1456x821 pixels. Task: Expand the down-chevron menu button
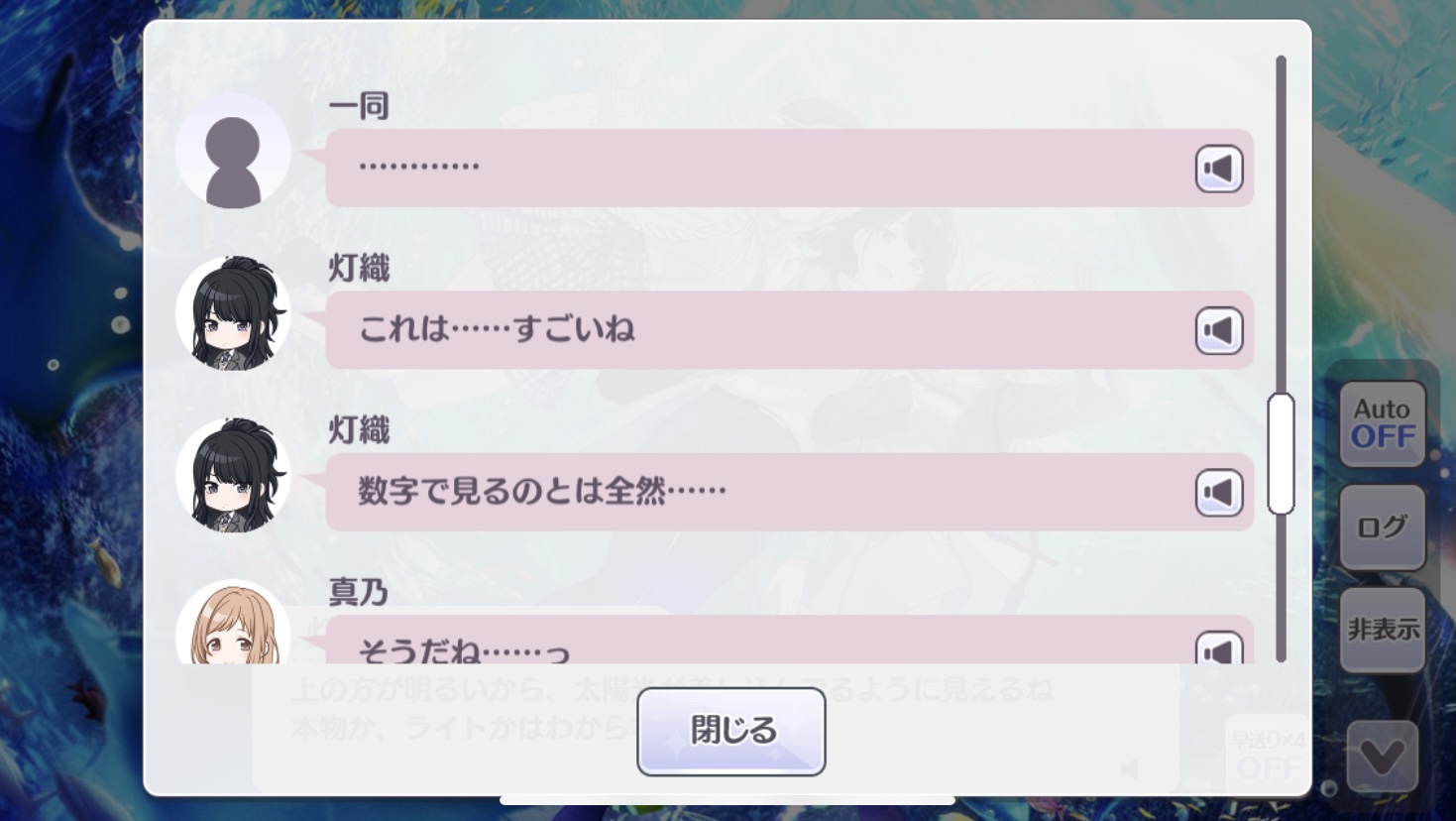point(1382,758)
